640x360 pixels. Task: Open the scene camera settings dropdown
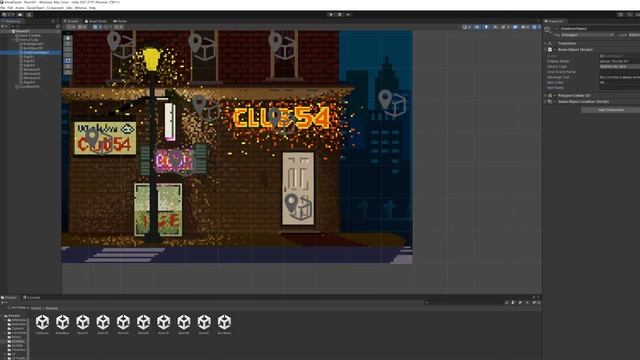coord(524,27)
